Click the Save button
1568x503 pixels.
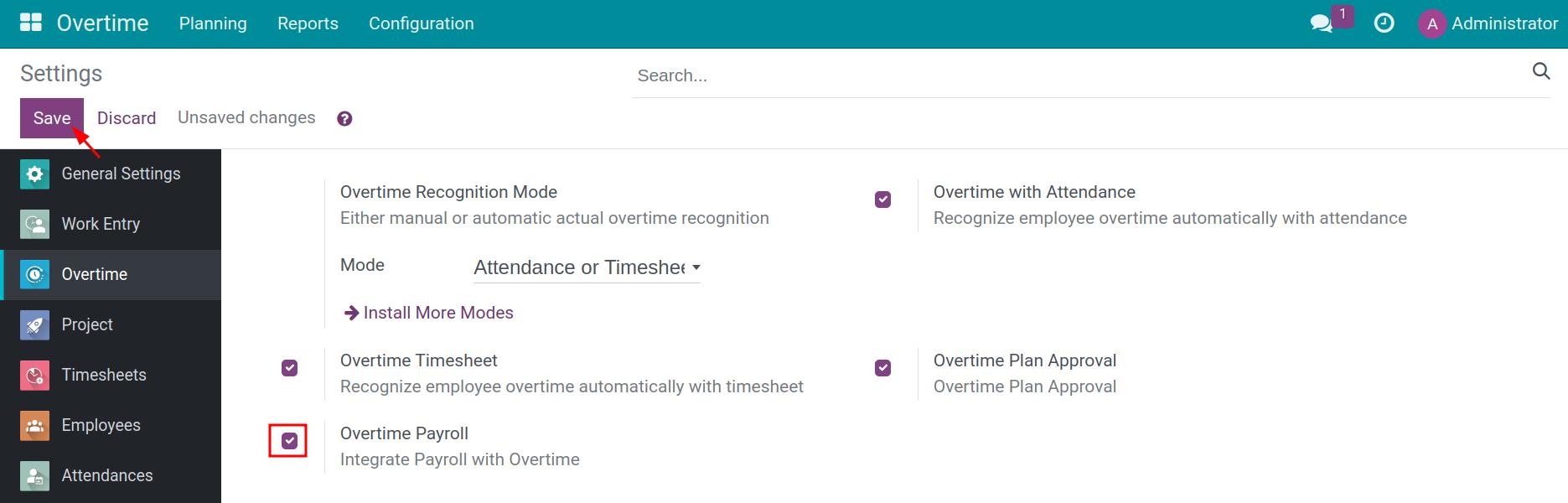(x=51, y=118)
